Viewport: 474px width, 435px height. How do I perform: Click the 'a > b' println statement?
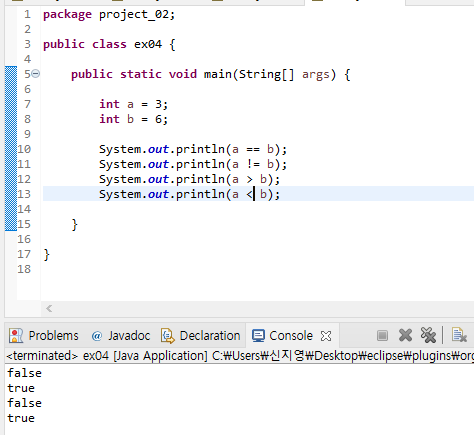click(x=189, y=179)
